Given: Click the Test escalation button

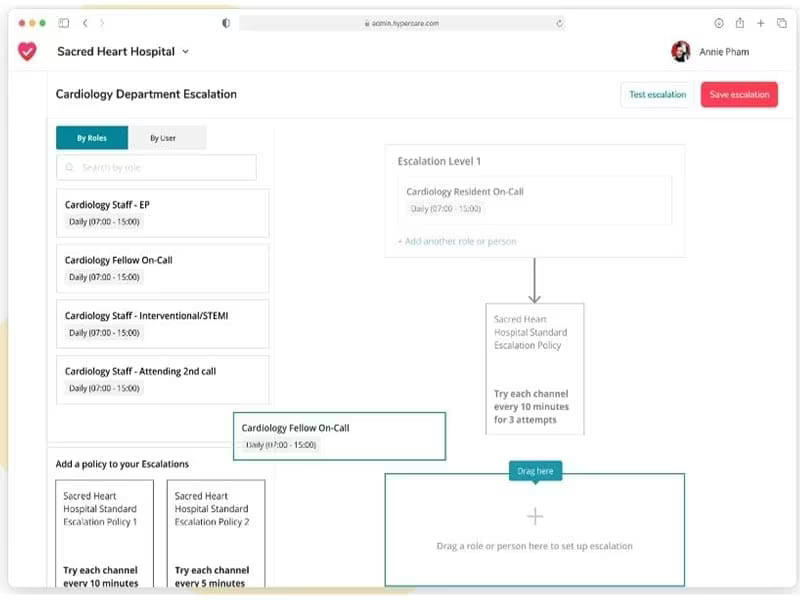Looking at the screenshot, I should point(657,94).
